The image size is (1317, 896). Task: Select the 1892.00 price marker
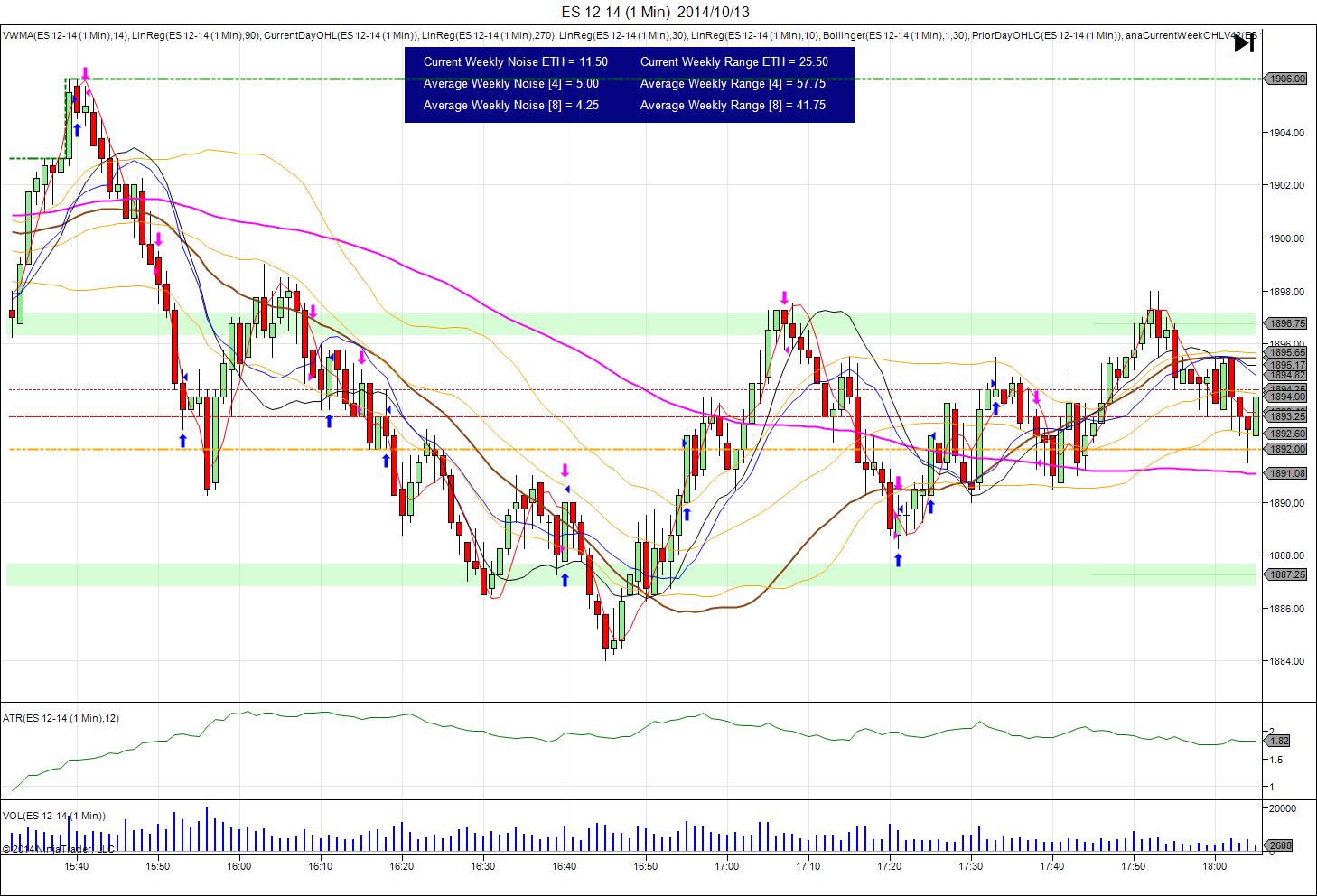pos(1286,449)
